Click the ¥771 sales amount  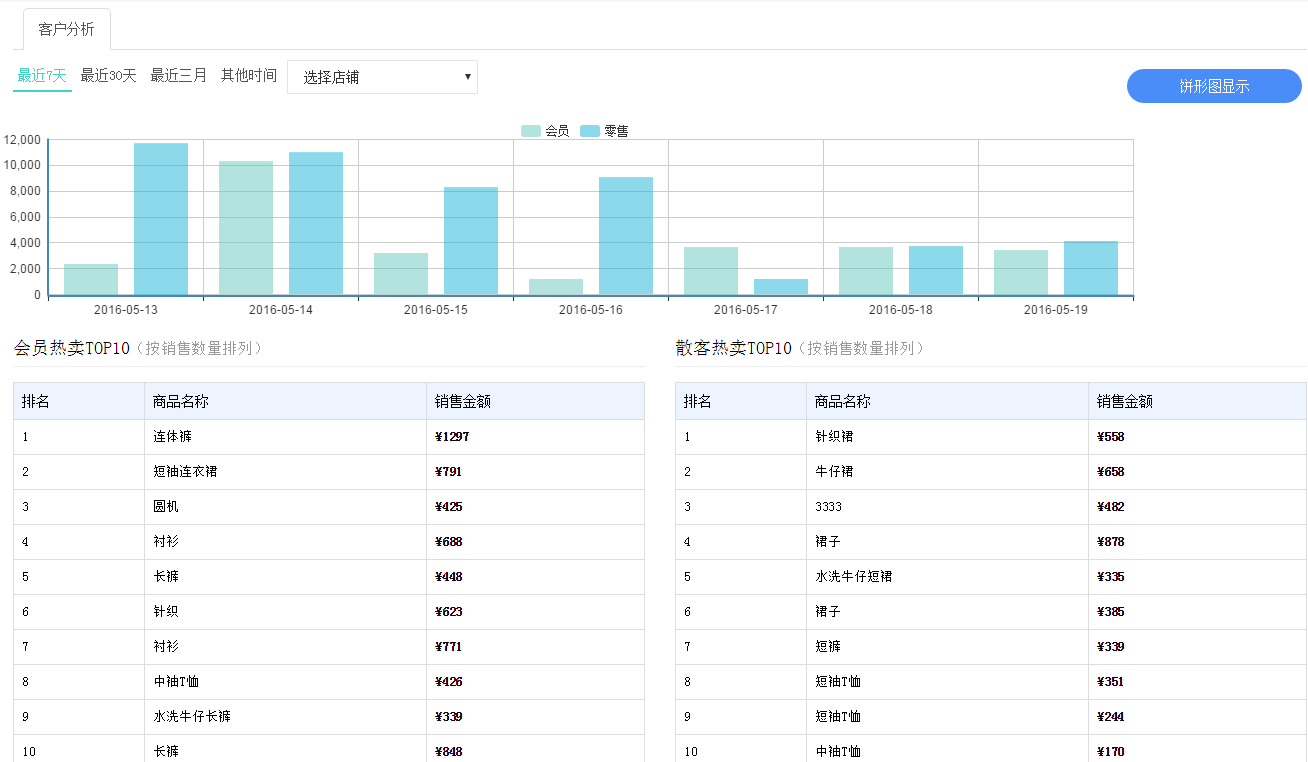coord(449,647)
